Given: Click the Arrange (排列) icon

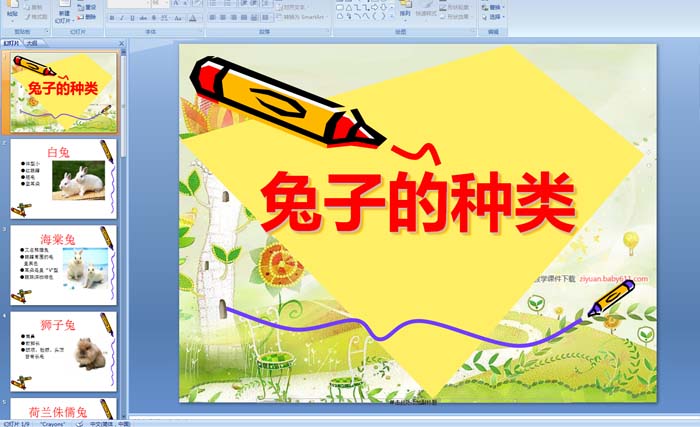Looking at the screenshot, I should [404, 4].
